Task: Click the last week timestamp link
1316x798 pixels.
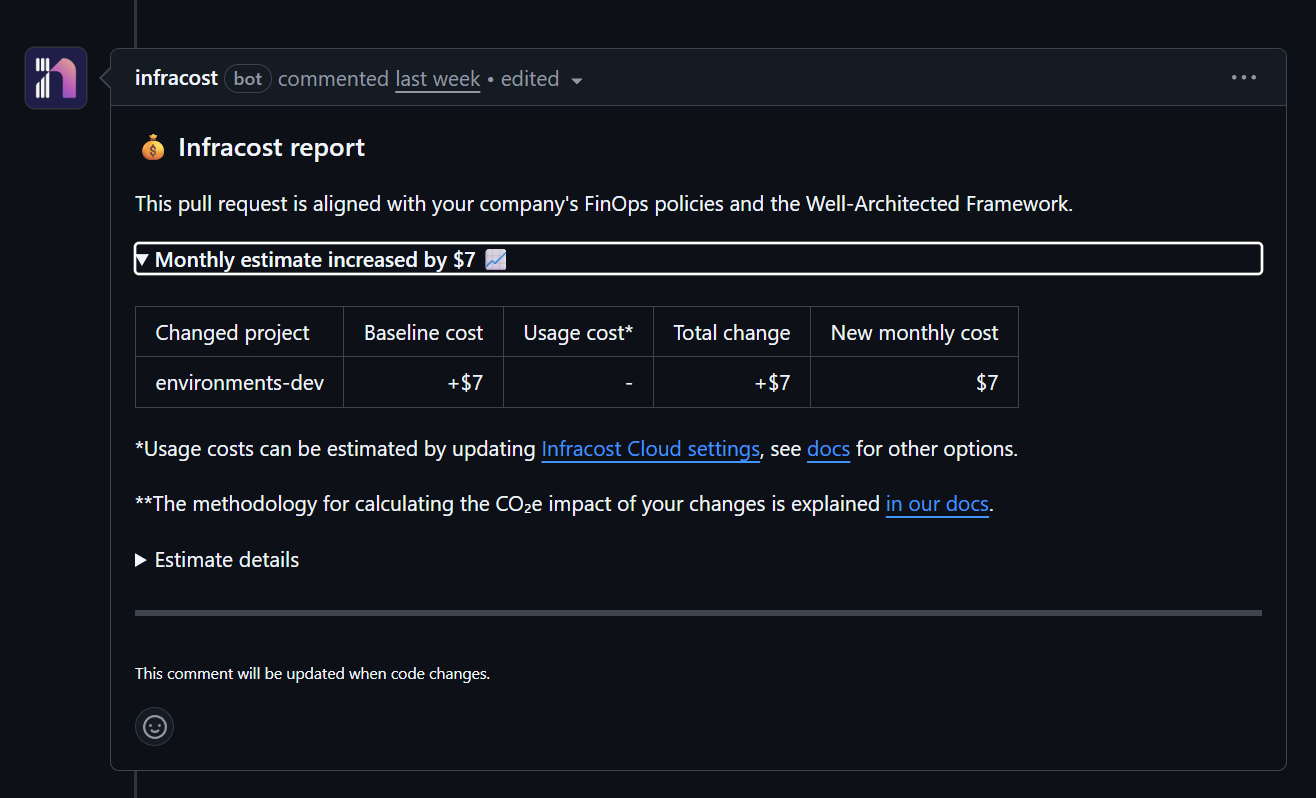Action: (x=437, y=79)
